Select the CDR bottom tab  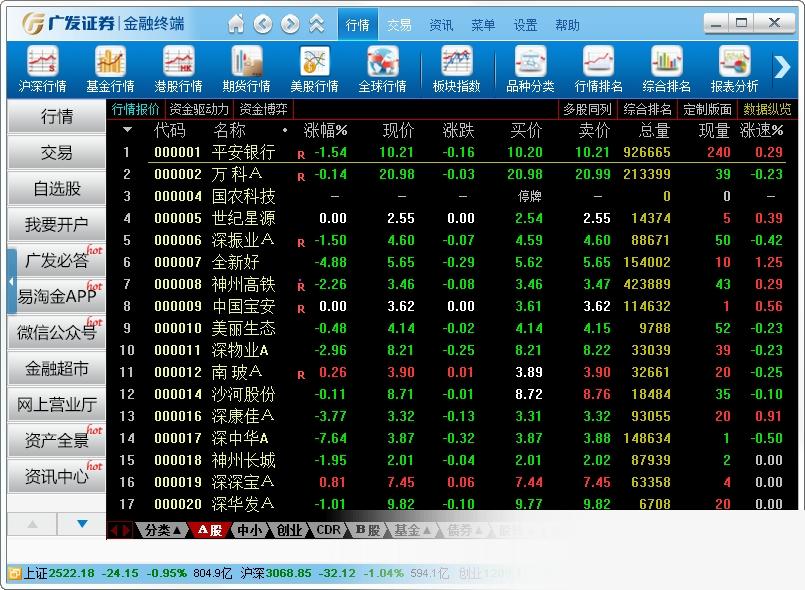[x=329, y=530]
